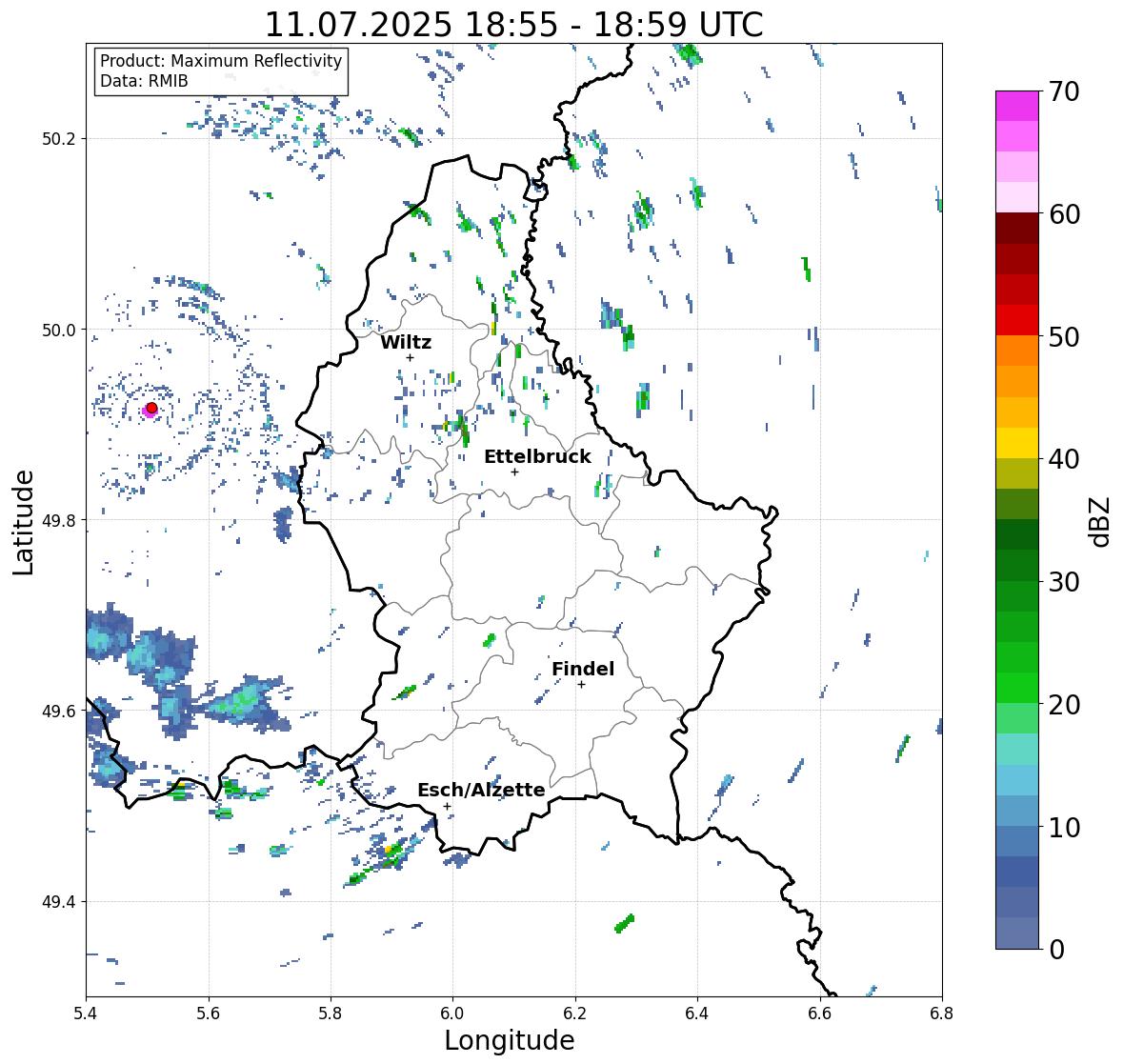Click the longitude tick 6.4
1123x1064 pixels.
click(x=697, y=1013)
